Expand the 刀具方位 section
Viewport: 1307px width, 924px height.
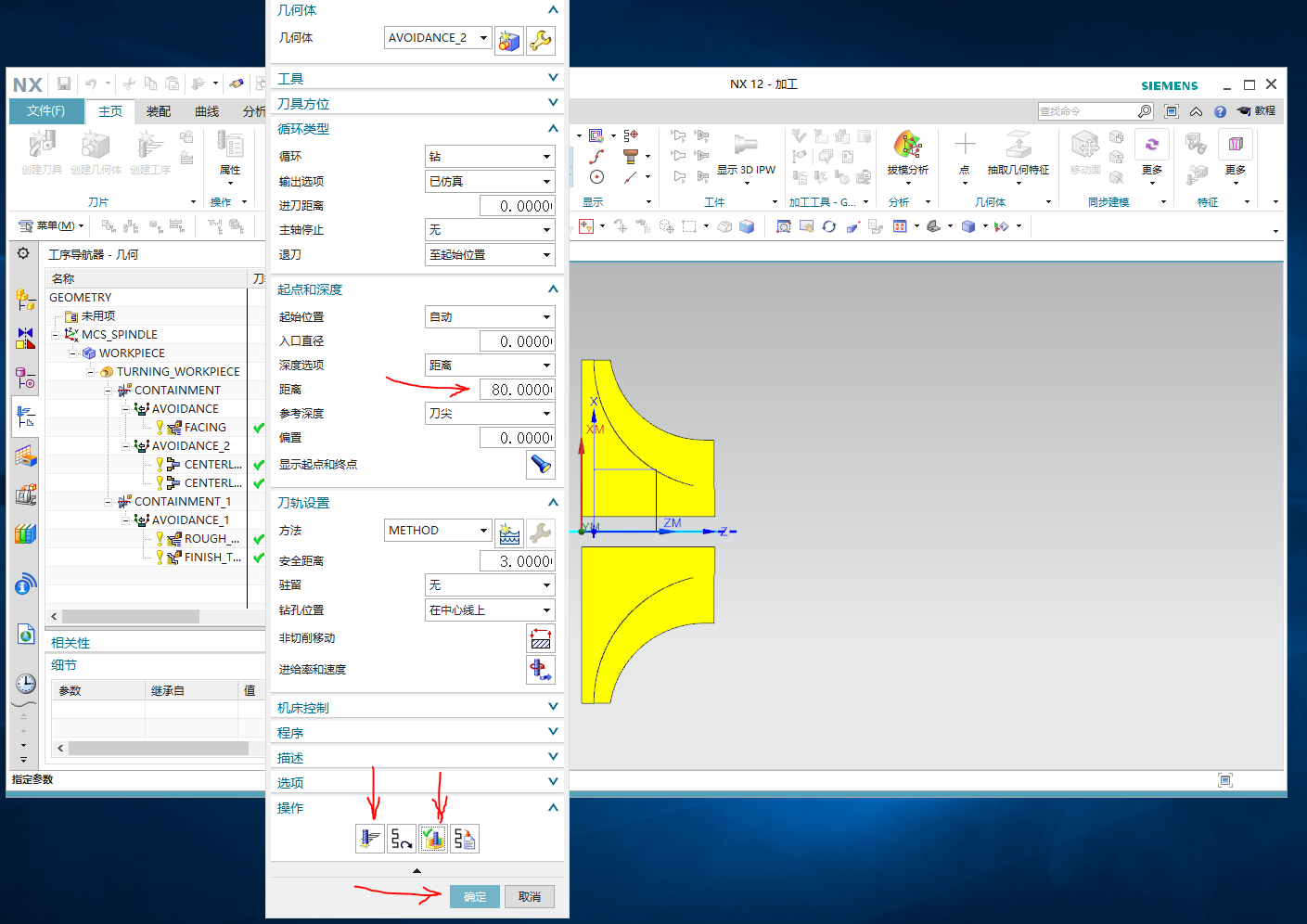417,104
